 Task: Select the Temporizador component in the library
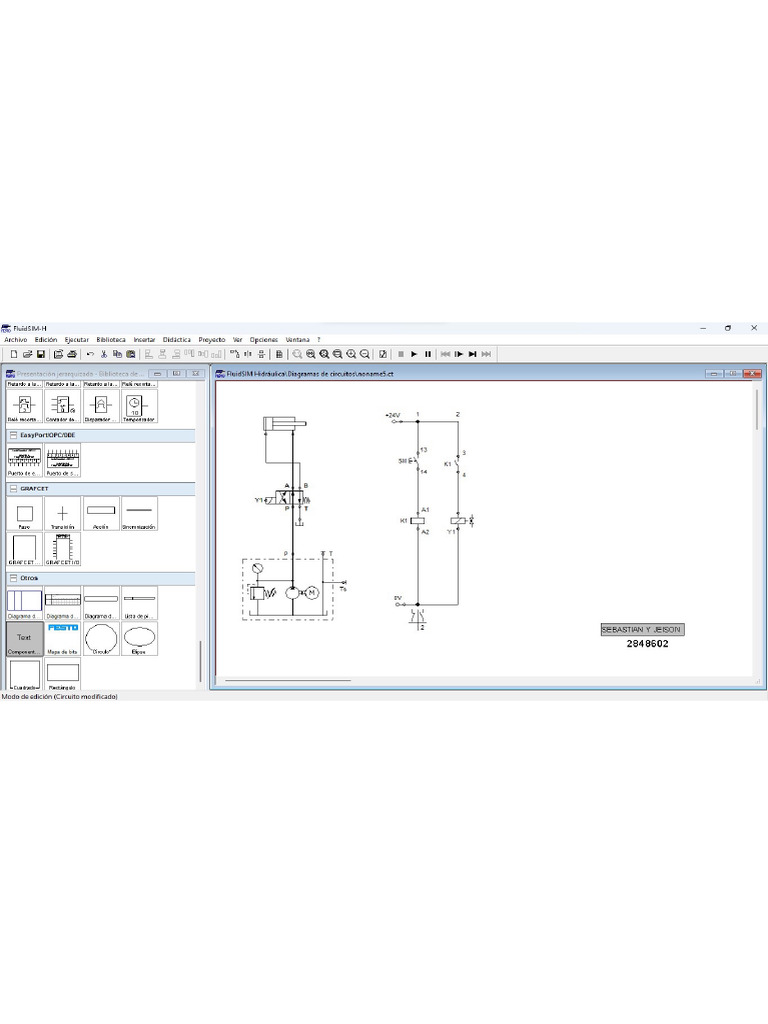tap(139, 405)
